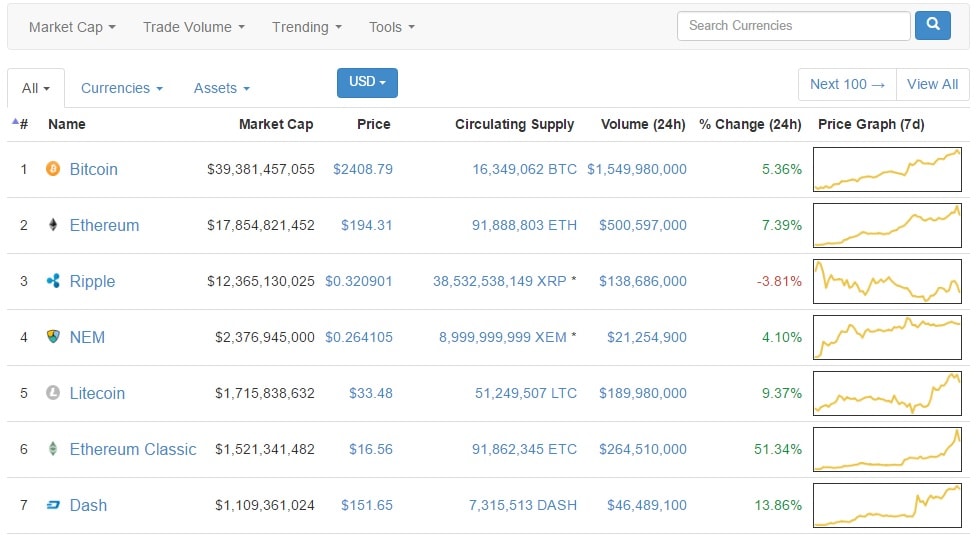Open the Ethereum Classic name link
The height and width of the screenshot is (539, 976).
click(x=133, y=449)
